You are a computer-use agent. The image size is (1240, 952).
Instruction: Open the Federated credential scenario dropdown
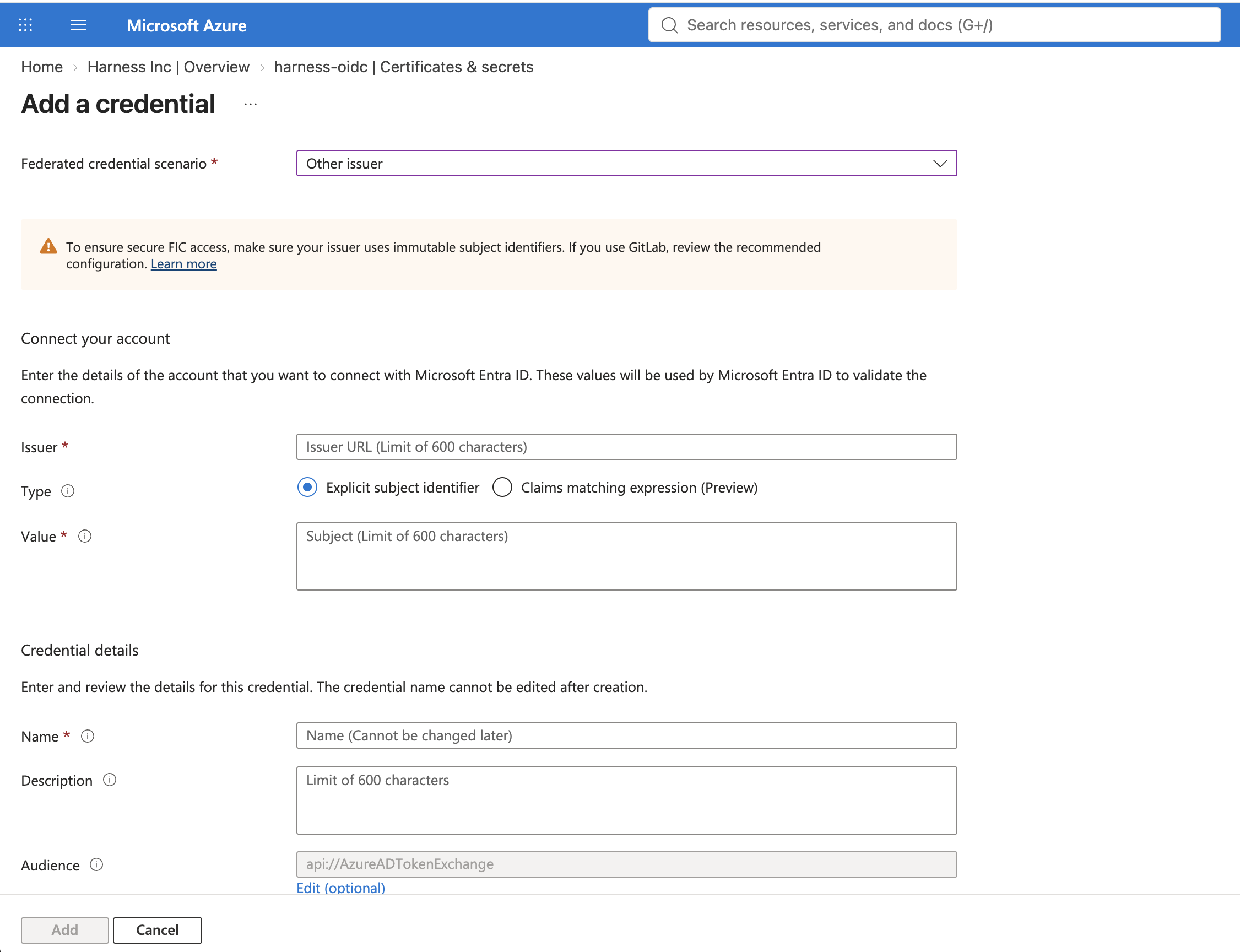tap(626, 163)
